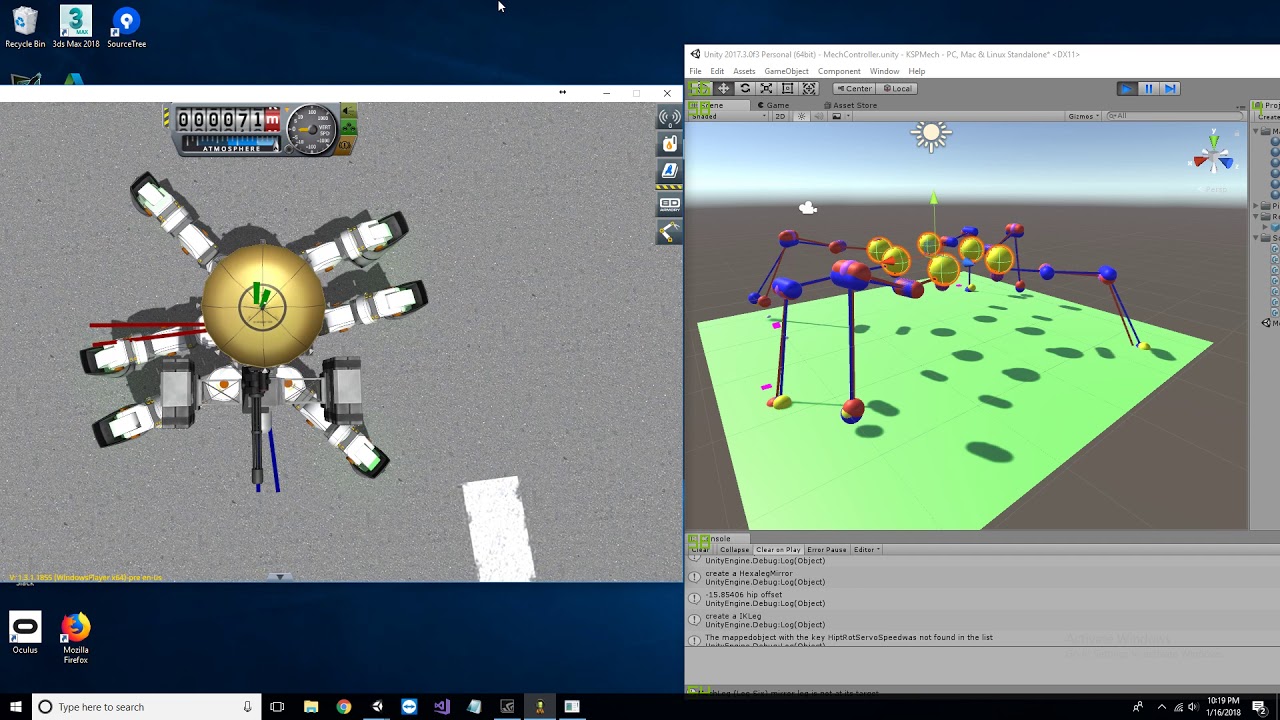Open SourceTree desktop icon
Viewport: 1280px width, 720px height.
tap(126, 27)
